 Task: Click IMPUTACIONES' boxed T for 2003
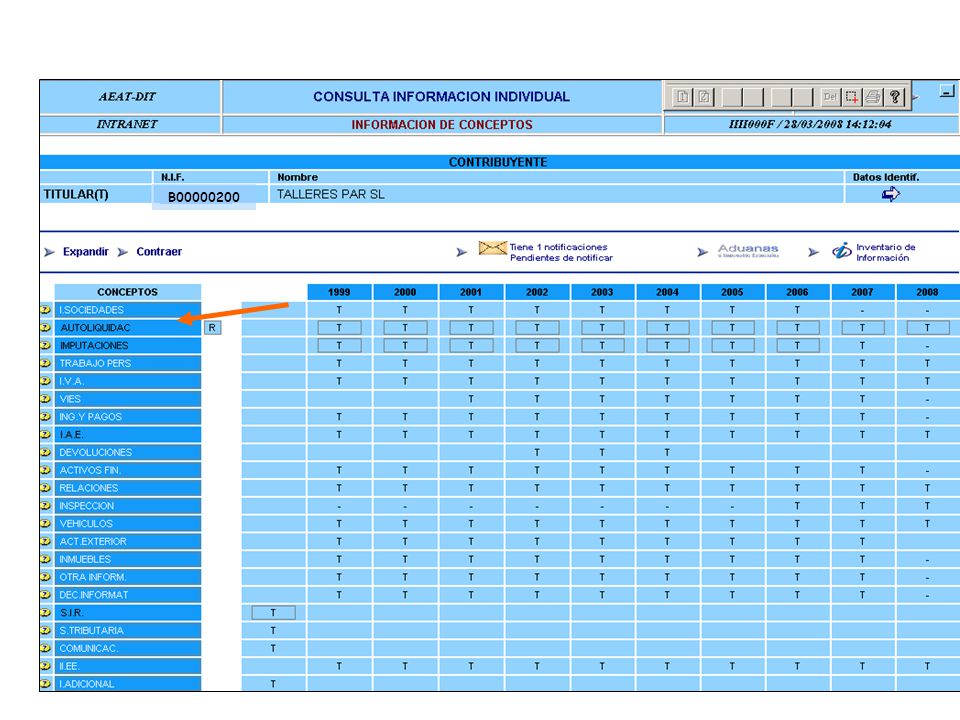[602, 345]
